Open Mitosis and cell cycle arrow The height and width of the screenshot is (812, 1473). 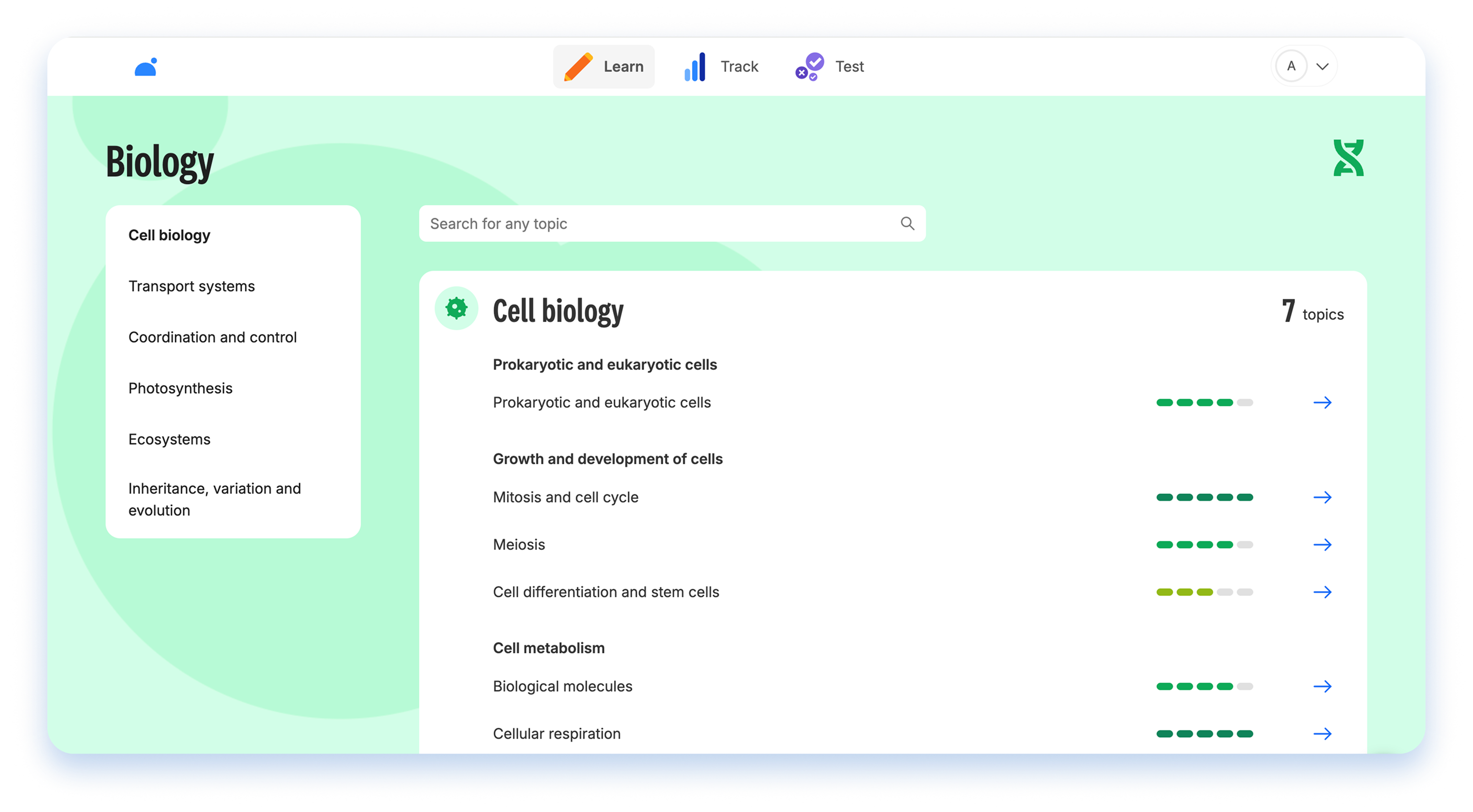tap(1322, 498)
